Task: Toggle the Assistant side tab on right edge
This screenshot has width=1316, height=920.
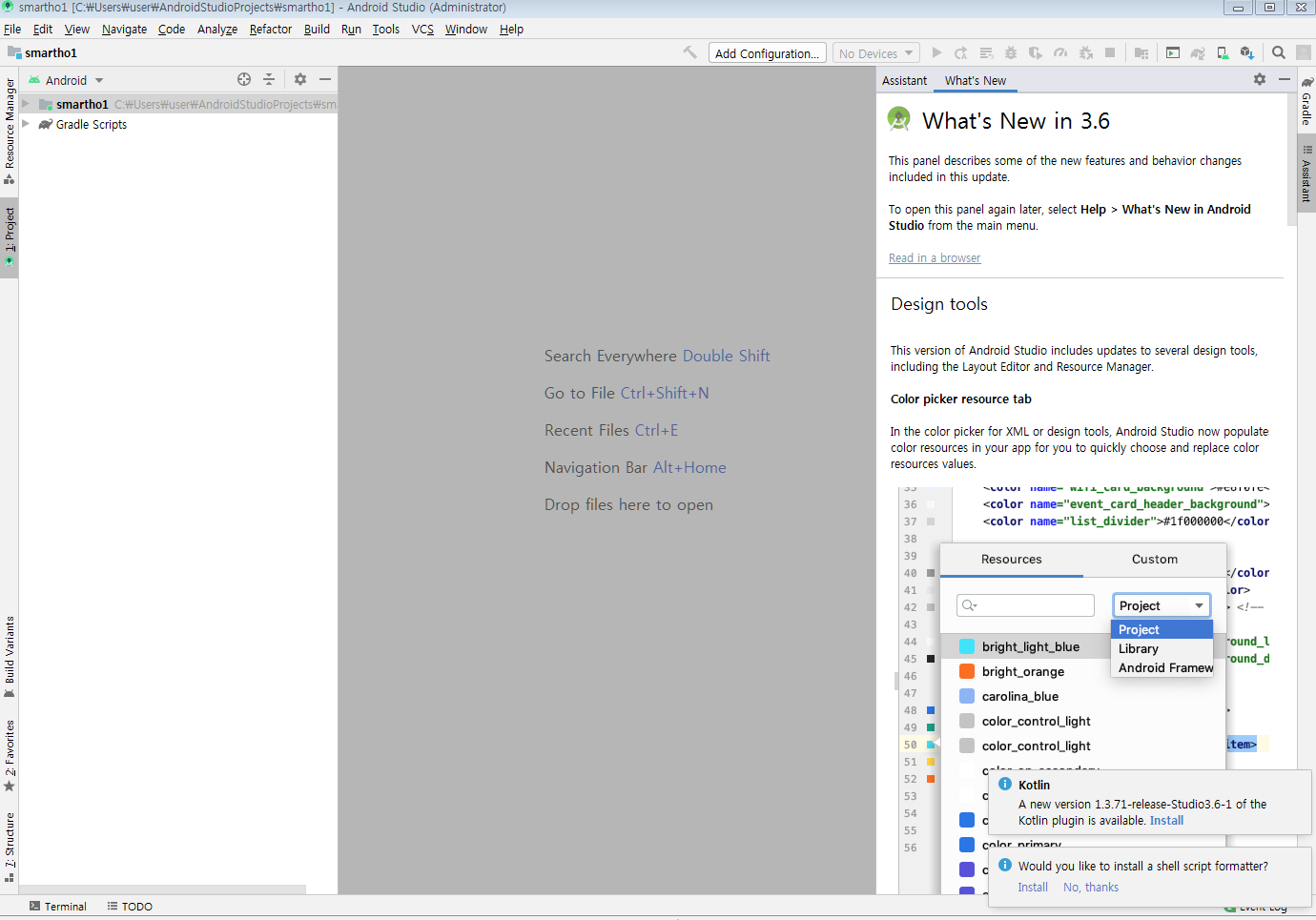Action: coord(1306,174)
